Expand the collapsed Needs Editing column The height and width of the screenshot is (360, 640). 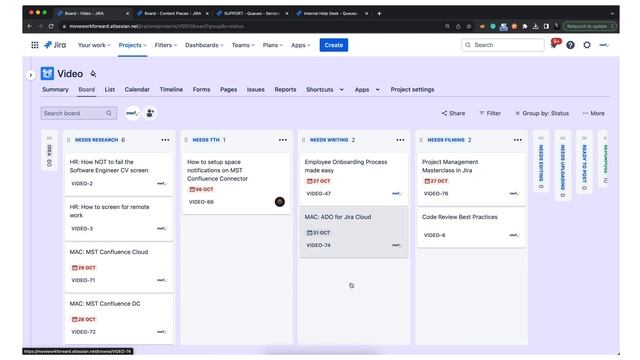pyautogui.click(x=541, y=162)
